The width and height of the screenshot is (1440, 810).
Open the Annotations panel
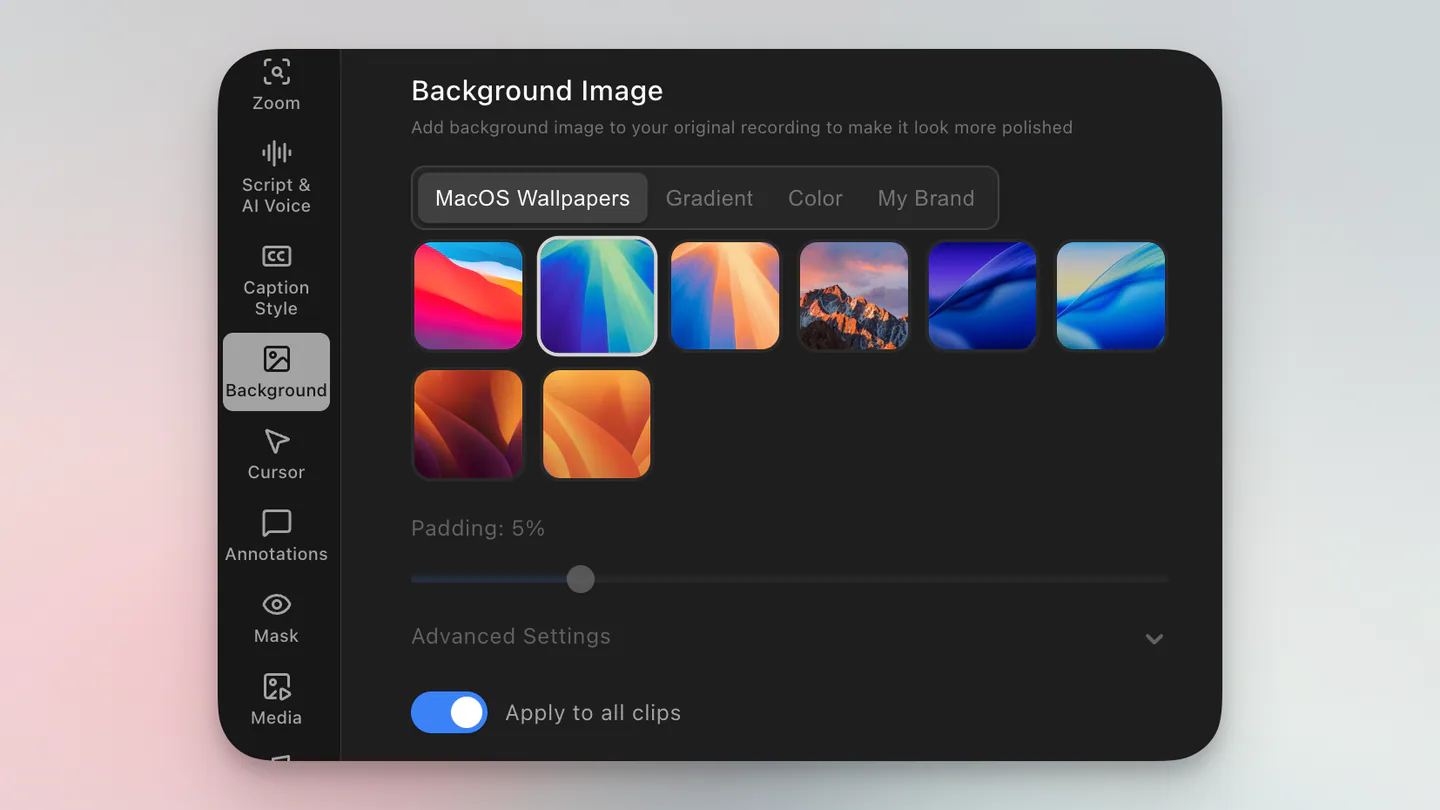point(276,536)
